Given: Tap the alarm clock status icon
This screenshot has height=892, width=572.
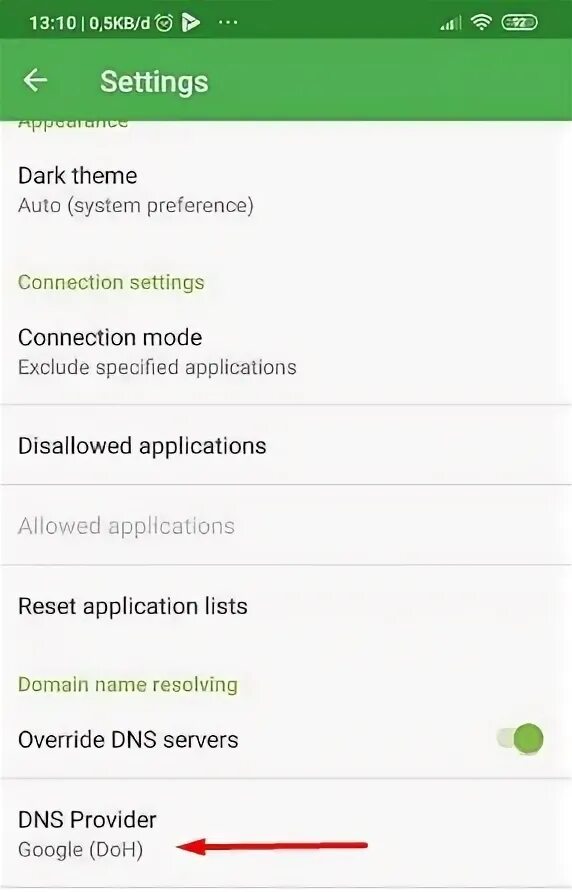Looking at the screenshot, I should click(164, 23).
